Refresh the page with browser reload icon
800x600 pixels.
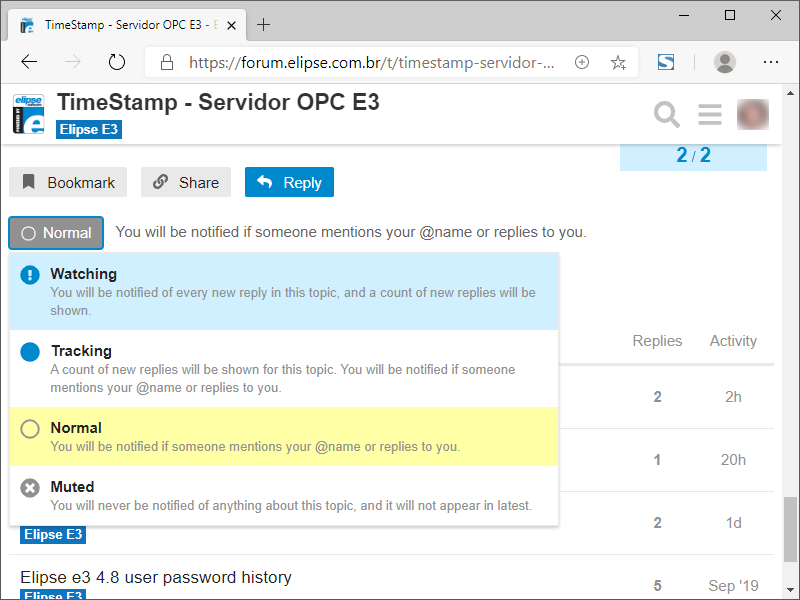tap(117, 62)
